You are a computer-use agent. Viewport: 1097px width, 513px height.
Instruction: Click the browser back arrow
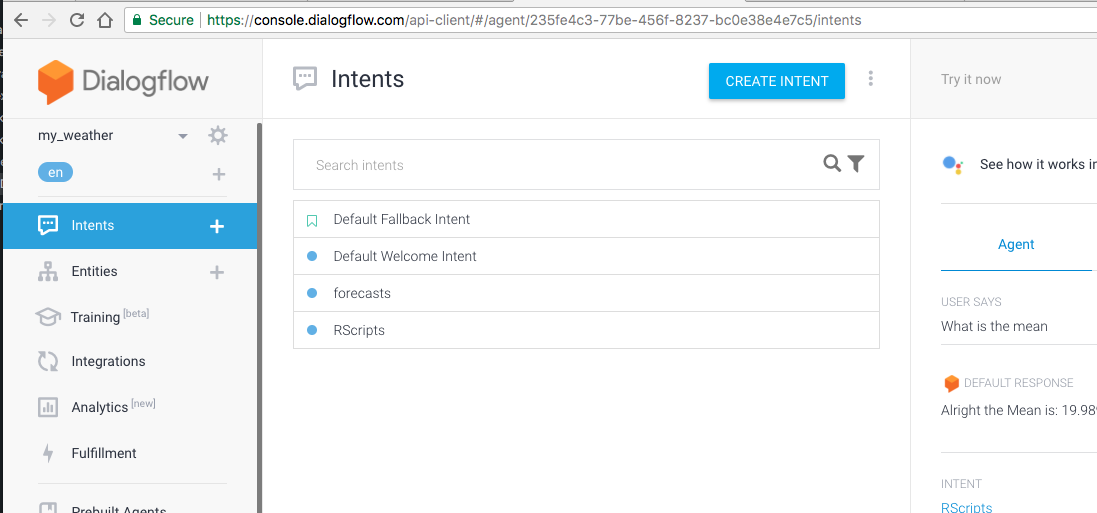point(21,20)
